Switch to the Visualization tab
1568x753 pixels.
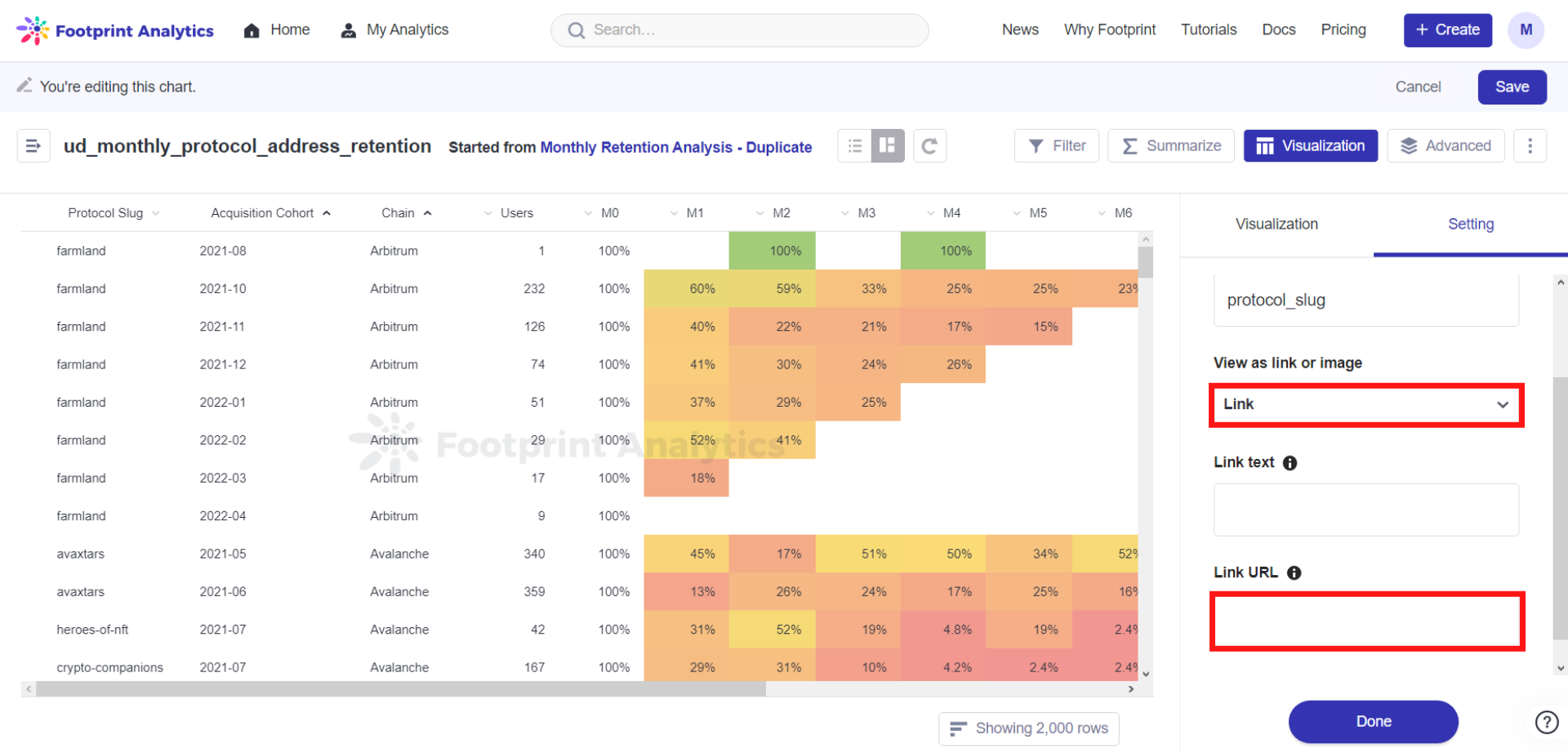[1276, 225]
